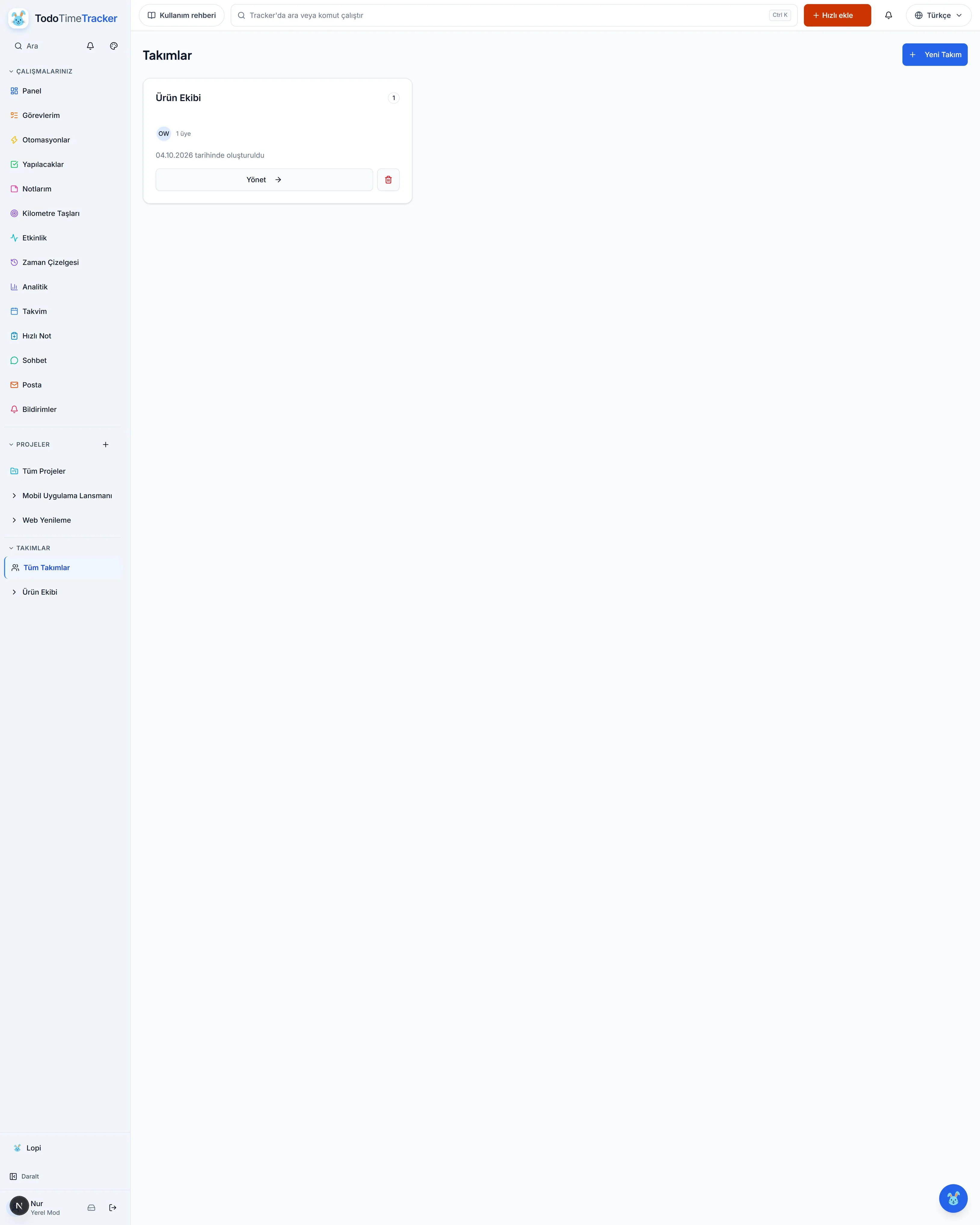Collapse the TAKIMLAR section
The height and width of the screenshot is (1225, 980).
click(x=29, y=548)
